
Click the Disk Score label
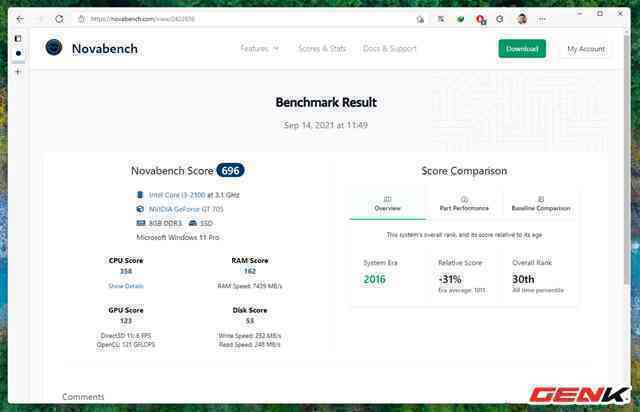250,310
